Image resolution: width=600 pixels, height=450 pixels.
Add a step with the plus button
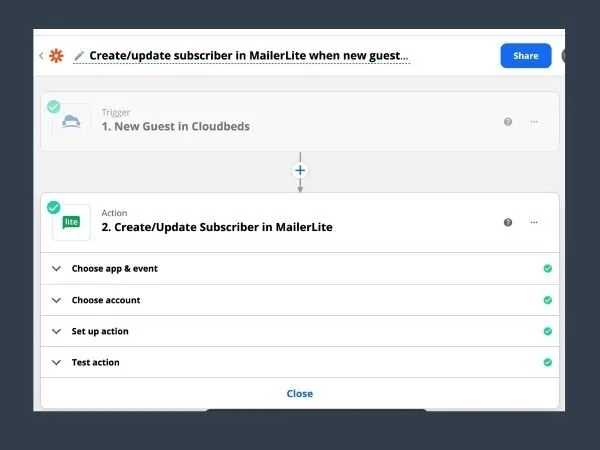299,171
